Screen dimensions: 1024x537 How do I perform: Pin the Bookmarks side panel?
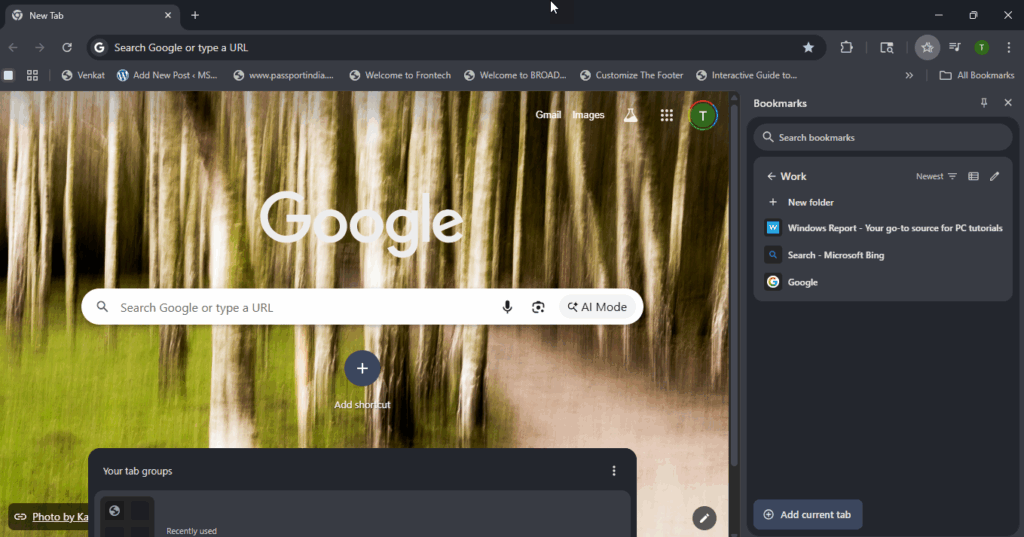point(984,103)
